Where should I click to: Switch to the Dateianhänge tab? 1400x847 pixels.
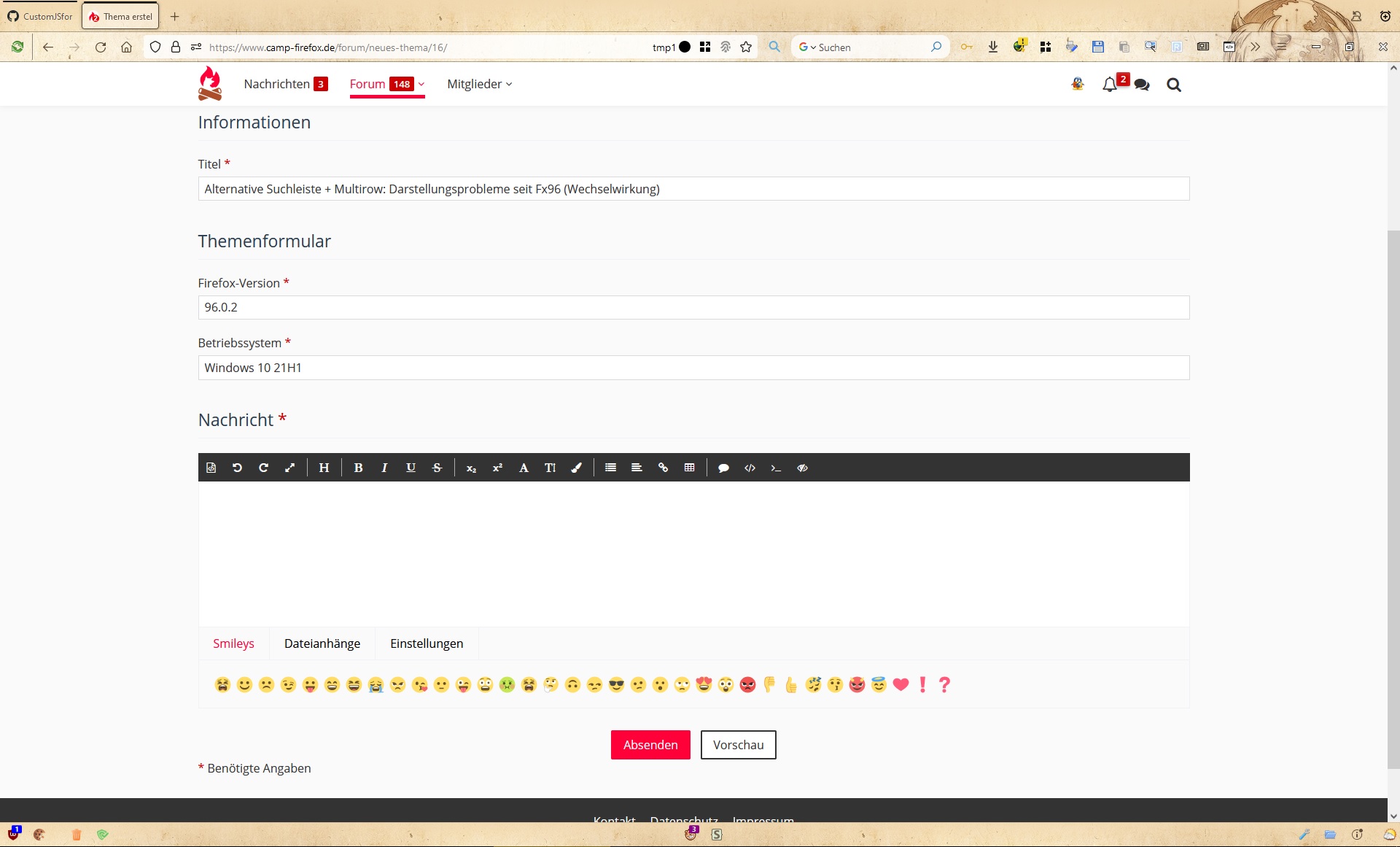pos(322,643)
